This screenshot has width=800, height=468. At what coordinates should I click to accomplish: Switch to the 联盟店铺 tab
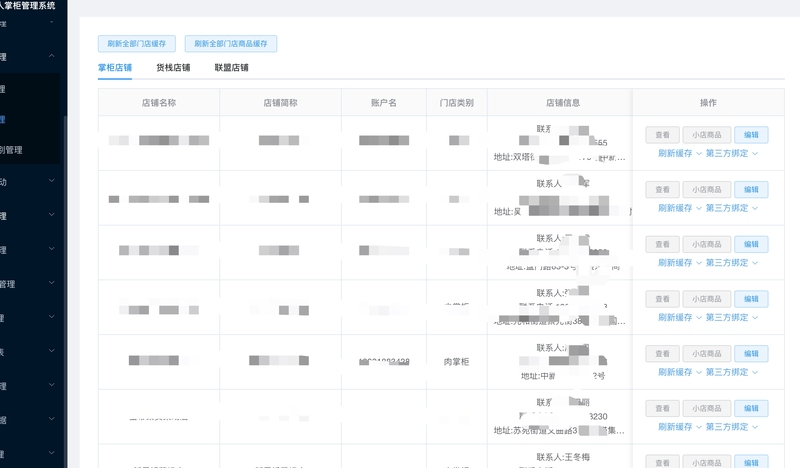(x=232, y=68)
